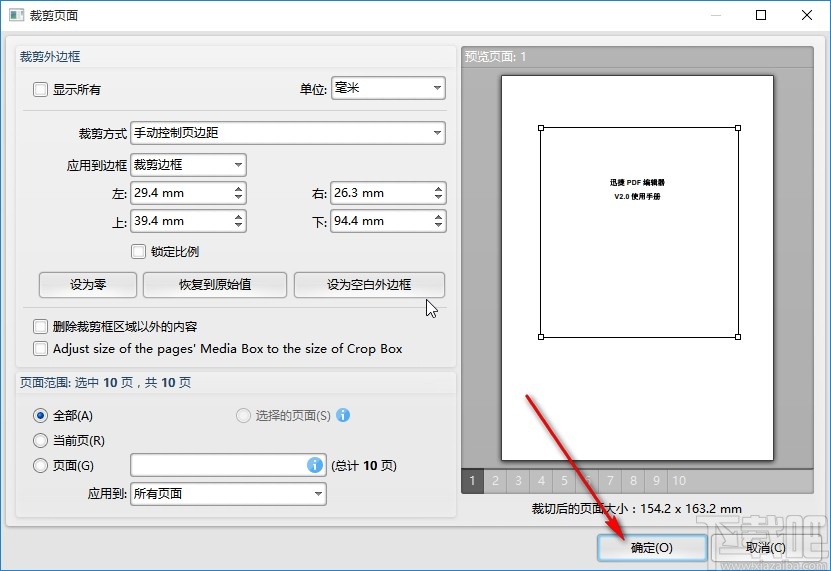
Task: Enable the 显示所有 checkbox
Action: pos(40,89)
